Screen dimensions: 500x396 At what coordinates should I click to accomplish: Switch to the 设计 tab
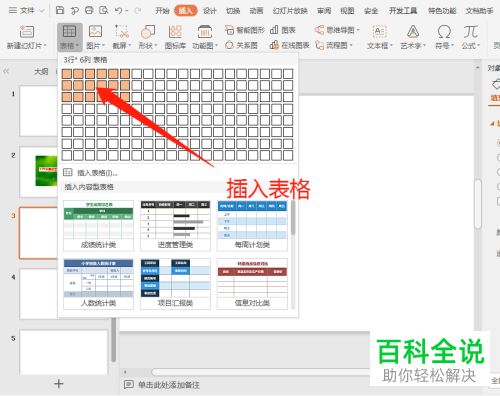210,11
